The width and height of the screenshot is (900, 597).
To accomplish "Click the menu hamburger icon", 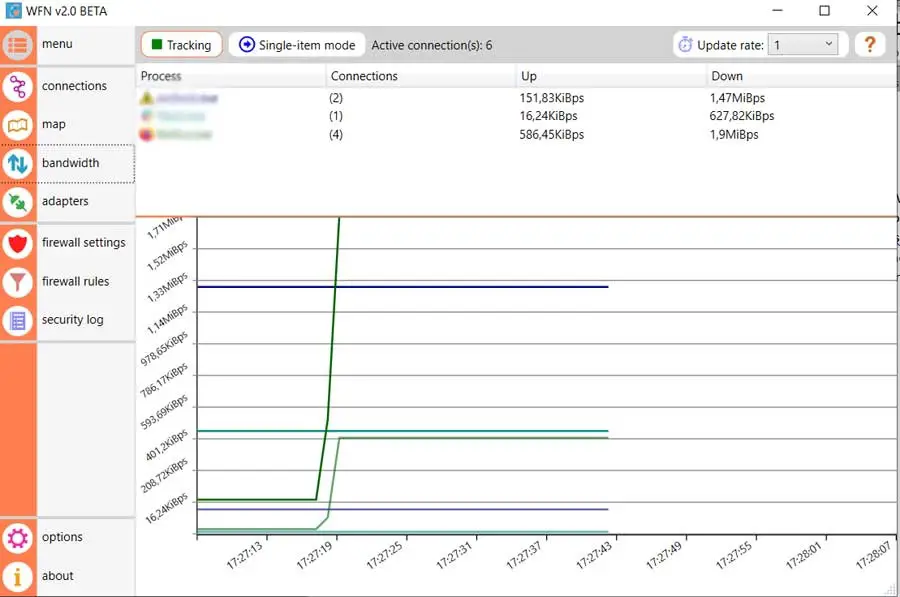I will pyautogui.click(x=17, y=45).
